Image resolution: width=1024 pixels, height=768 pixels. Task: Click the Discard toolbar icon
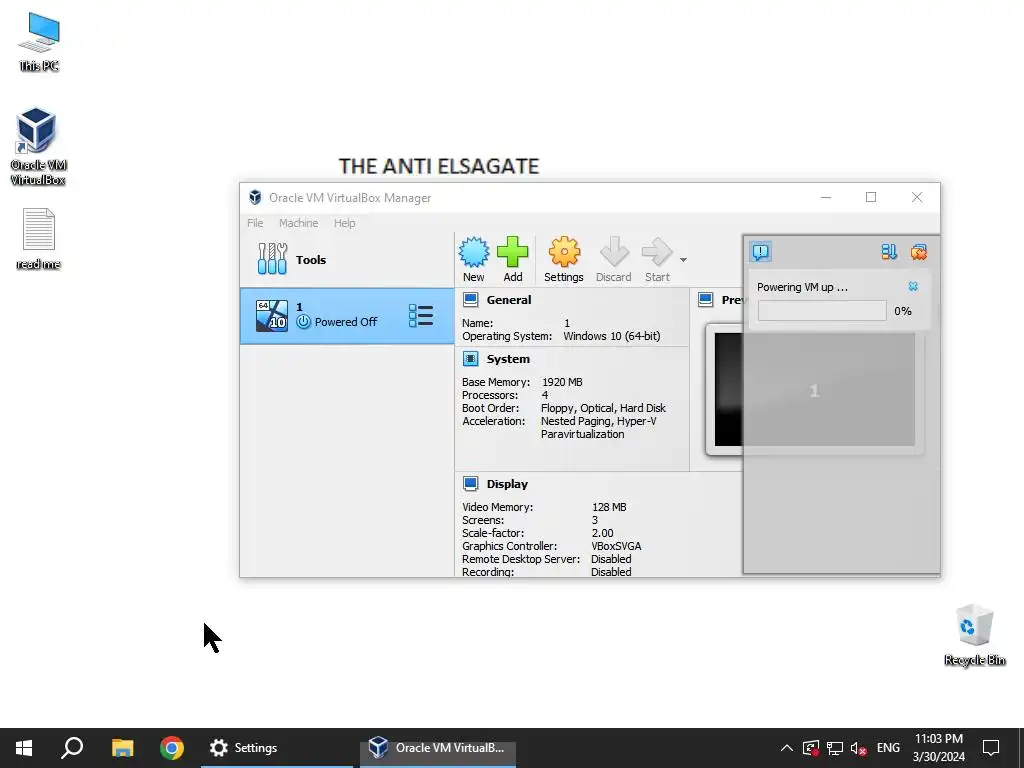coord(613,259)
